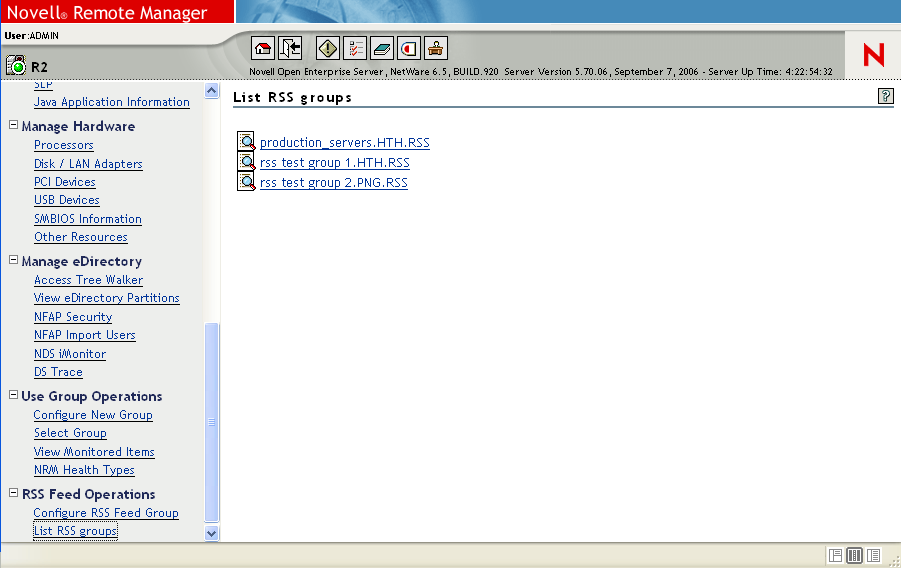Click magnifier icon beside rss test group 1.HTH.RSS

pos(247,162)
